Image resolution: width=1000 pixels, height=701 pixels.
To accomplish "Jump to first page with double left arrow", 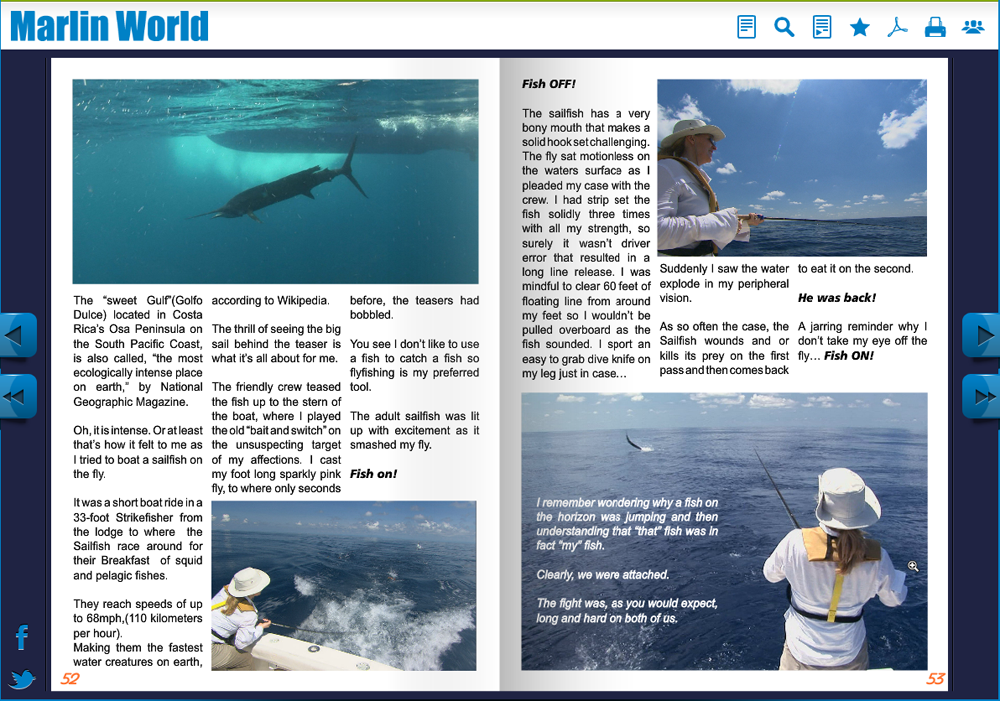I will coord(17,396).
